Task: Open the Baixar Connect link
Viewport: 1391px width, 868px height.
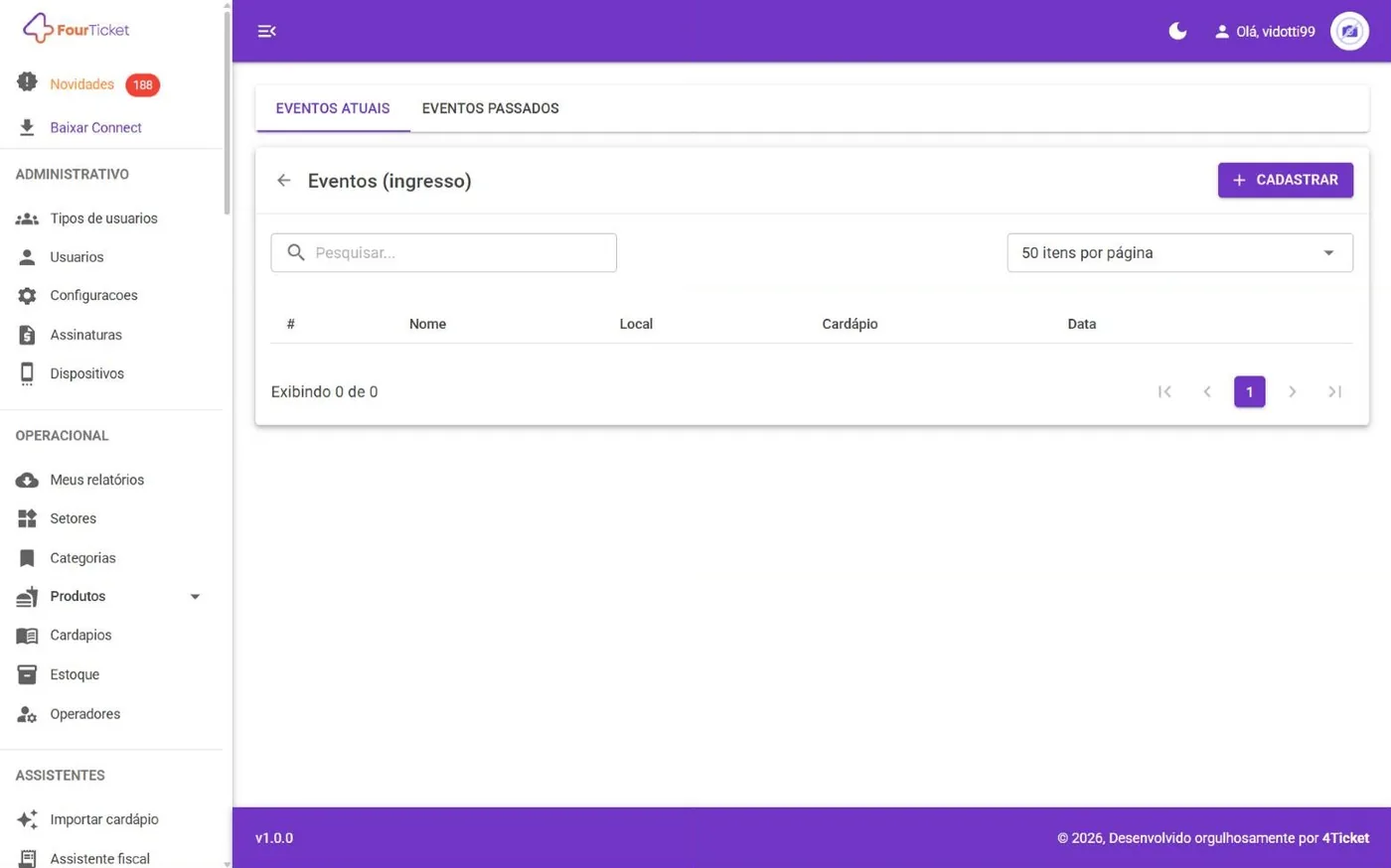Action: pyautogui.click(x=96, y=127)
